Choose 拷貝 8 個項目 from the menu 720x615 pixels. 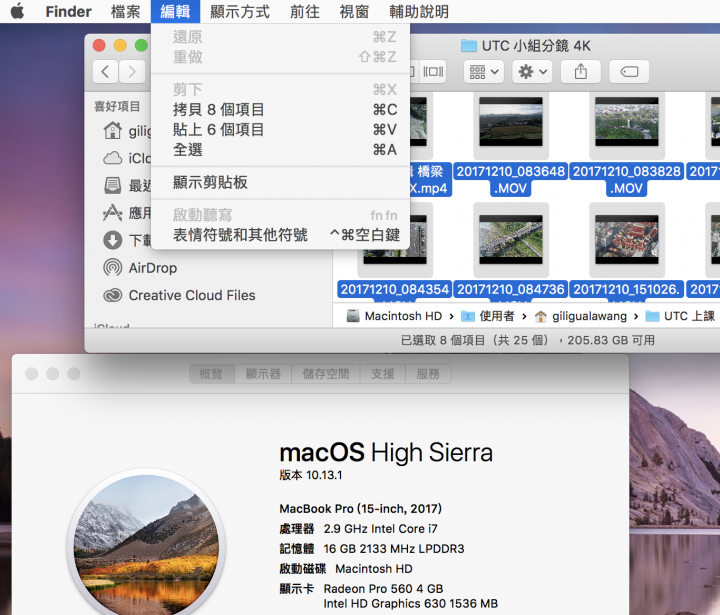(280, 109)
